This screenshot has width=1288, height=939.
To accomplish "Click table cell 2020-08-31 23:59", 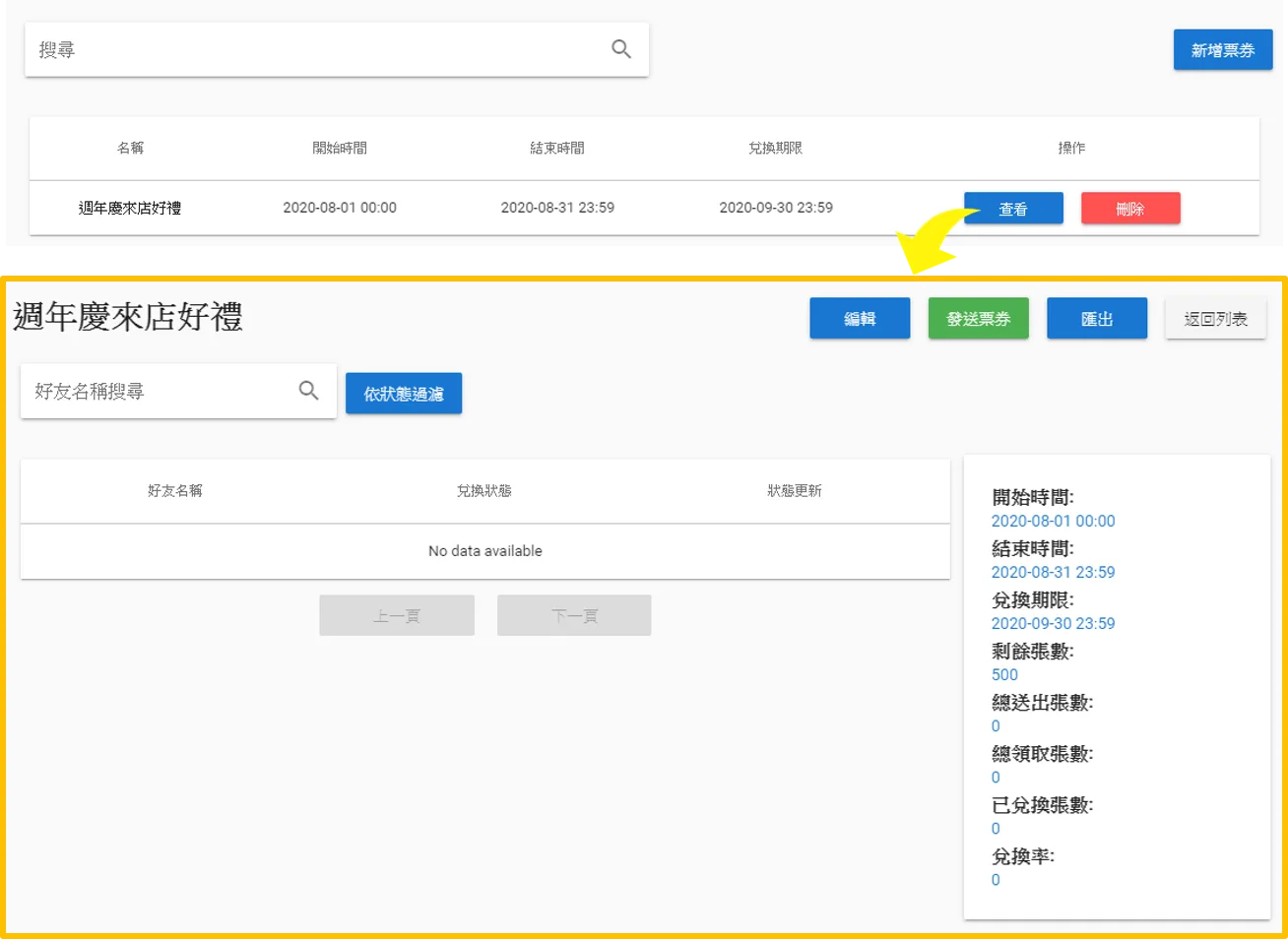I will point(557,208).
